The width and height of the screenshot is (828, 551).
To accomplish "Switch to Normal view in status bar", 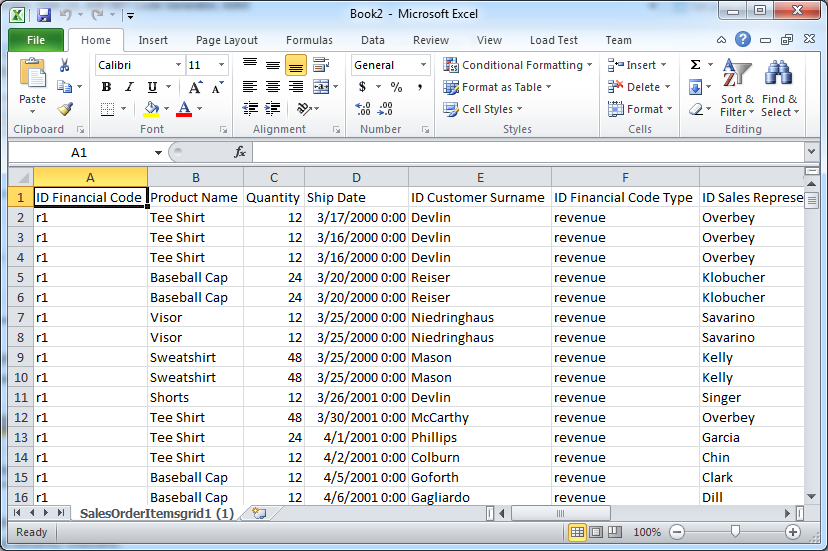I will tap(577, 532).
